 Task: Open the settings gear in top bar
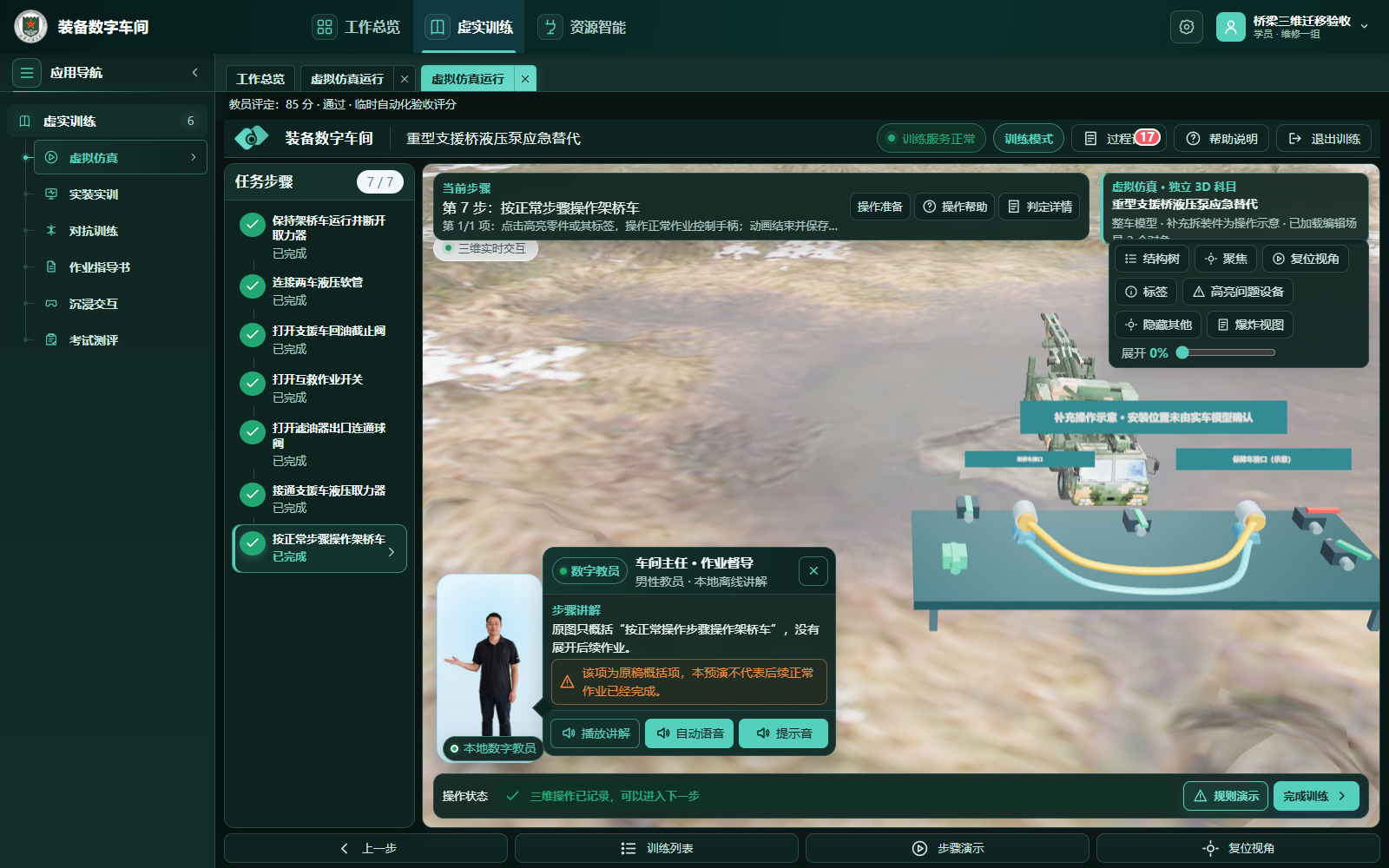point(1187,27)
